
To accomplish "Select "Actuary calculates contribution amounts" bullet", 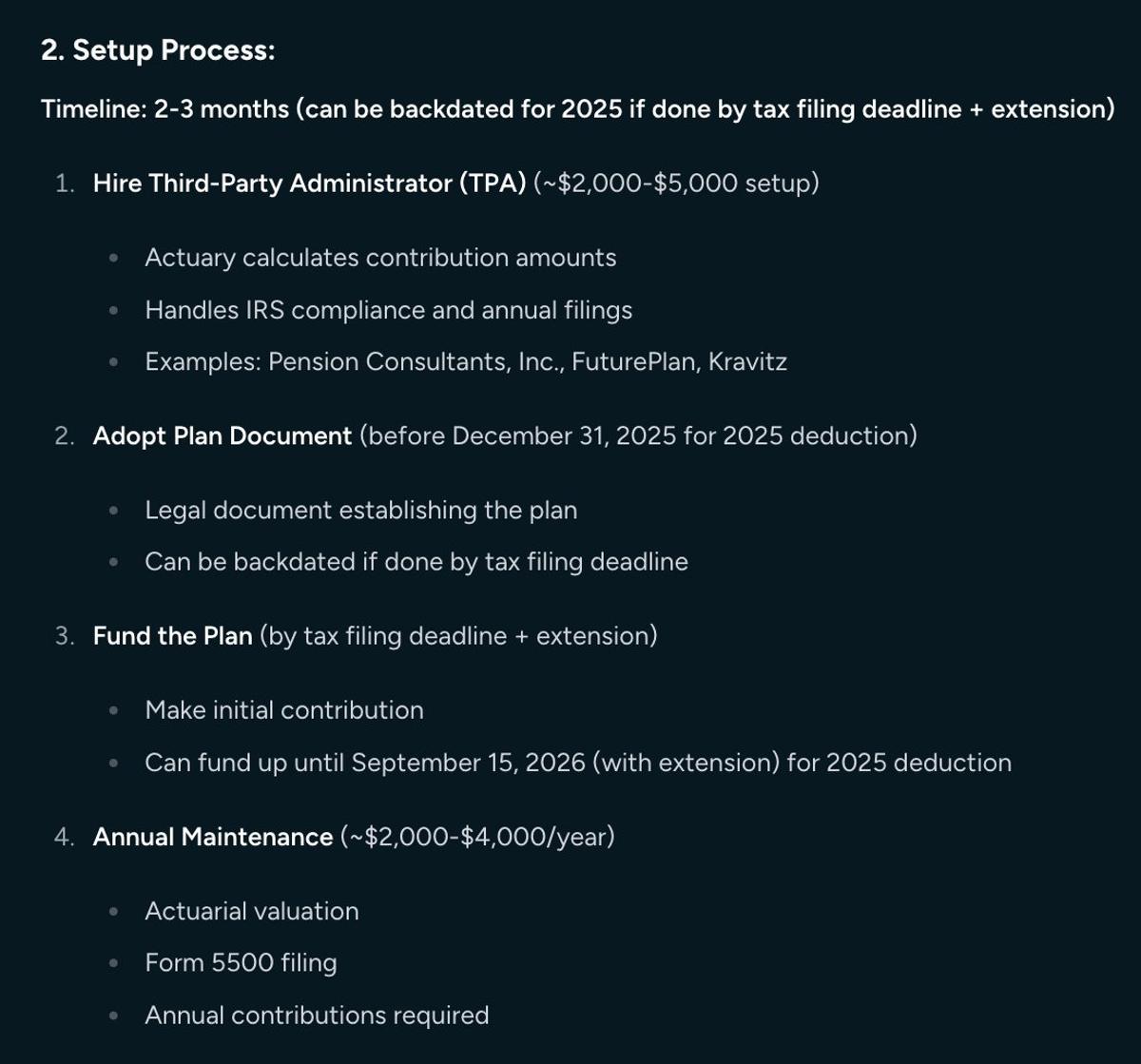I will pos(380,258).
